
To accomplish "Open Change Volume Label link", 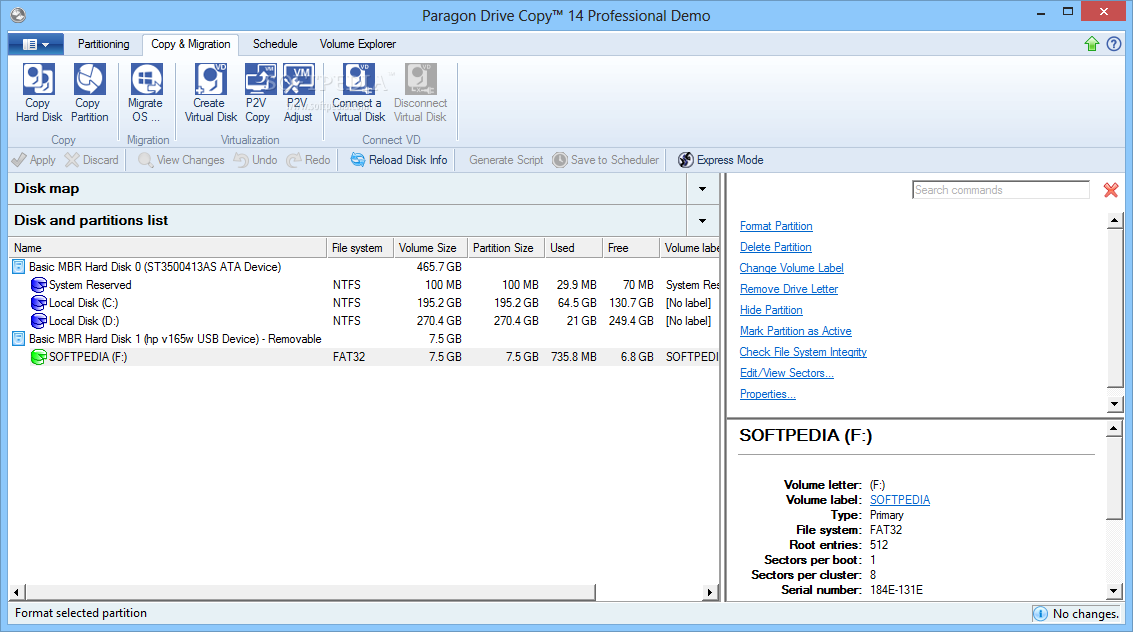I will click(791, 268).
